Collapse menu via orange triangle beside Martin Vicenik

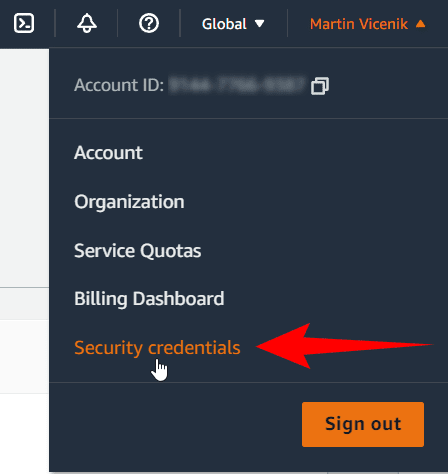[420, 24]
